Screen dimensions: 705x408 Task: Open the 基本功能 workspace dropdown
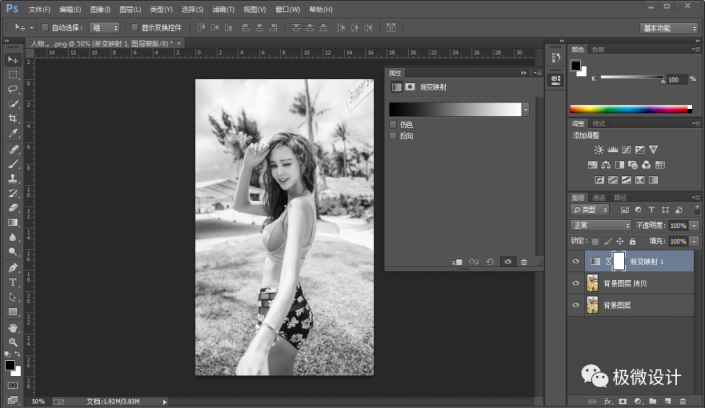(x=669, y=28)
